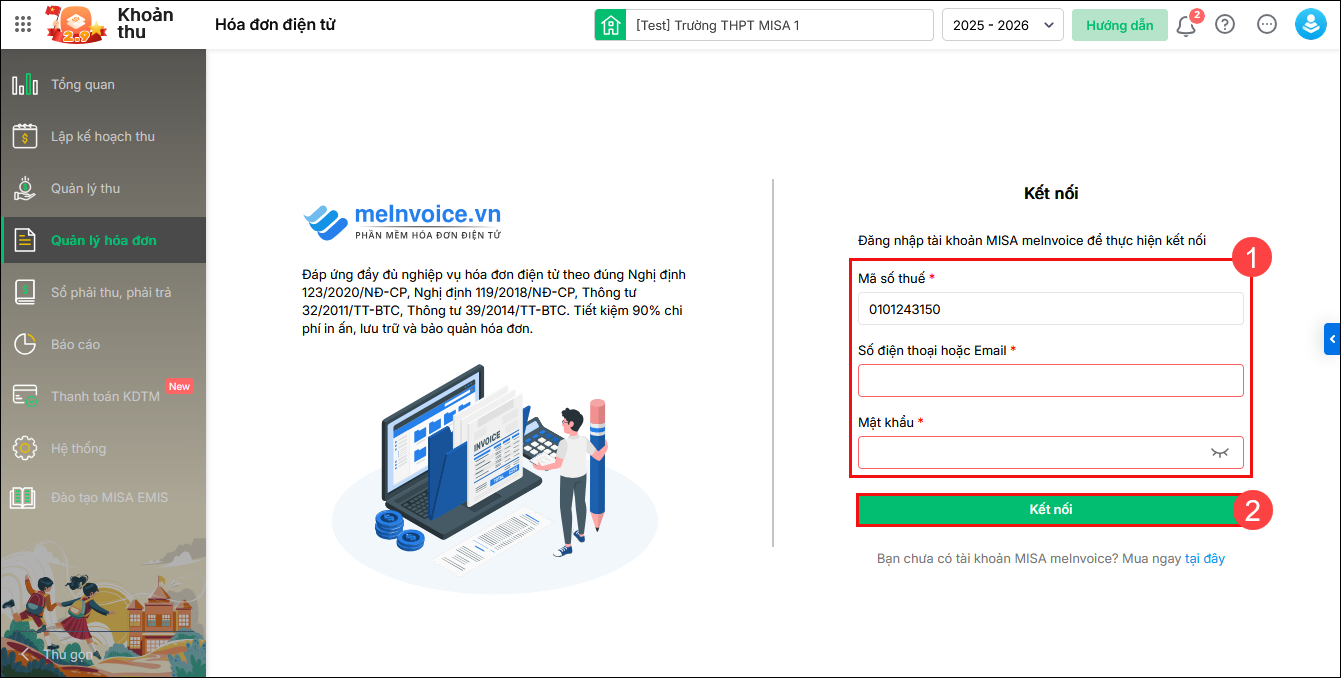1341x678 pixels.
Task: Focus the Mật khẩu password field
Action: (1051, 453)
